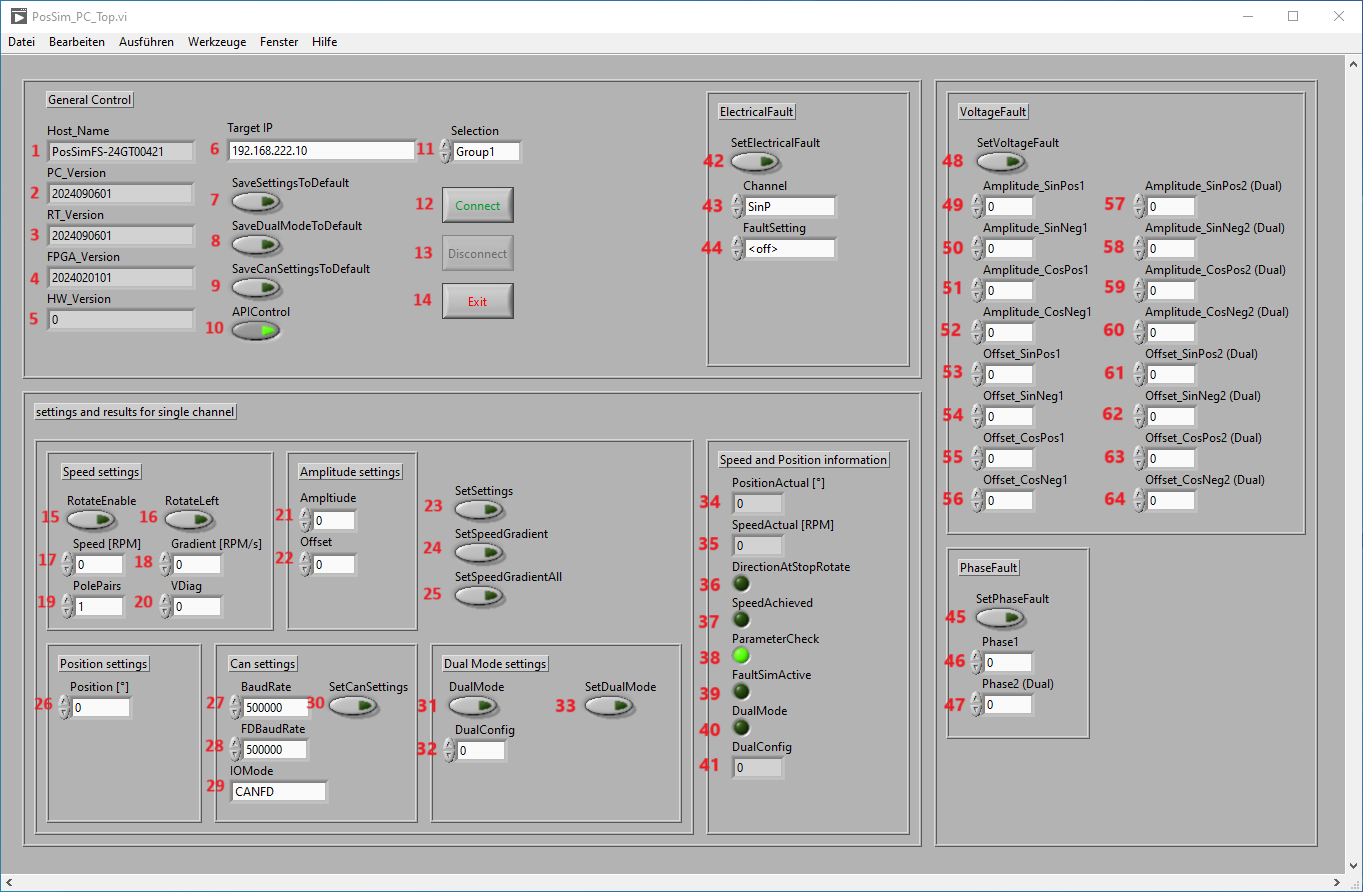Click the Exit button
1363x892 pixels.
click(x=478, y=301)
